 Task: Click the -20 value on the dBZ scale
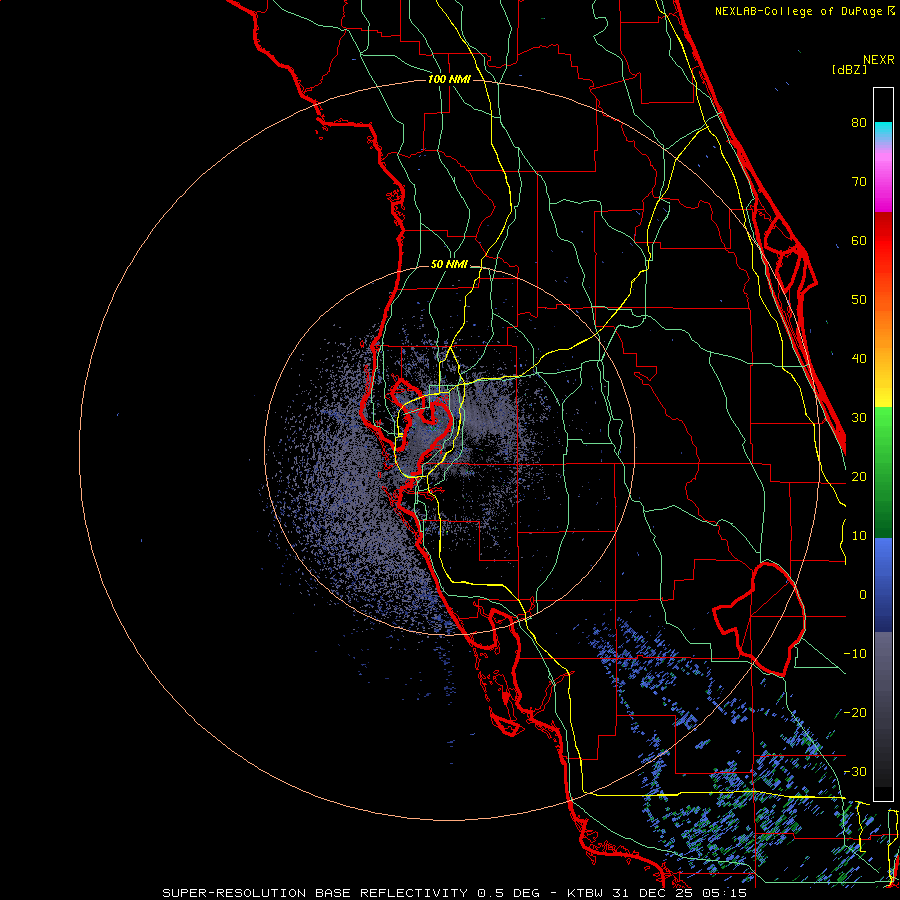point(855,712)
